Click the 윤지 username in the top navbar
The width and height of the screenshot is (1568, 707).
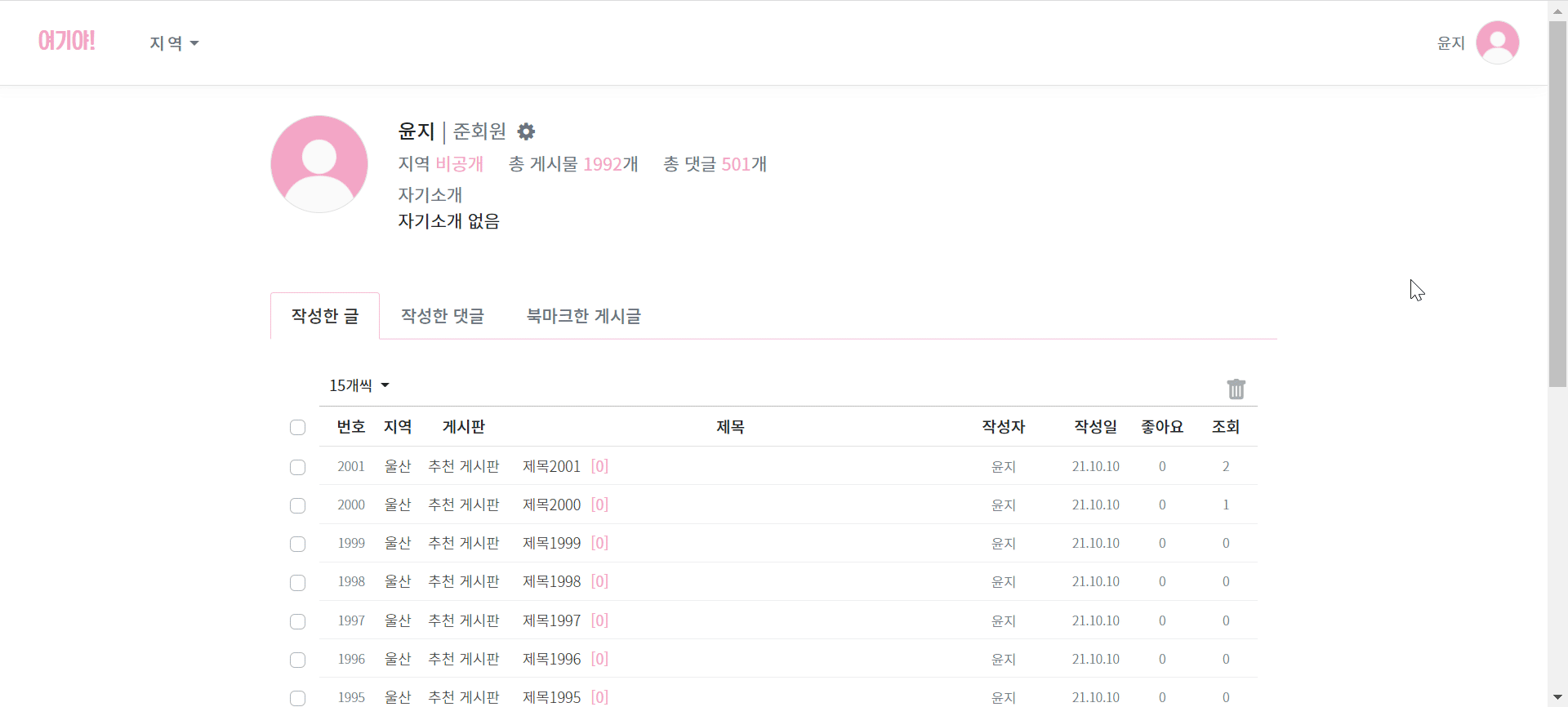click(x=1451, y=43)
